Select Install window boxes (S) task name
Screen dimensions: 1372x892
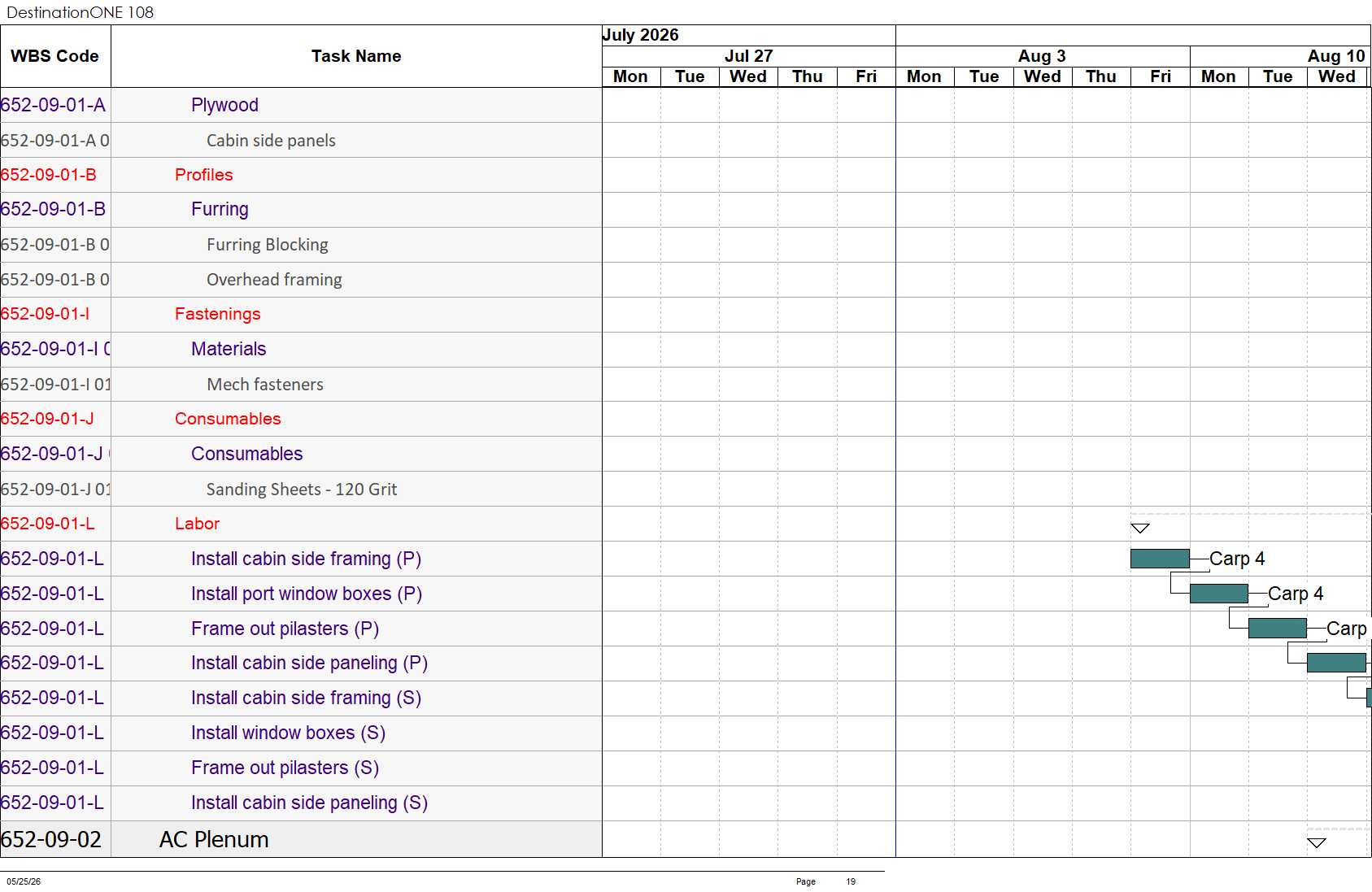tap(288, 733)
